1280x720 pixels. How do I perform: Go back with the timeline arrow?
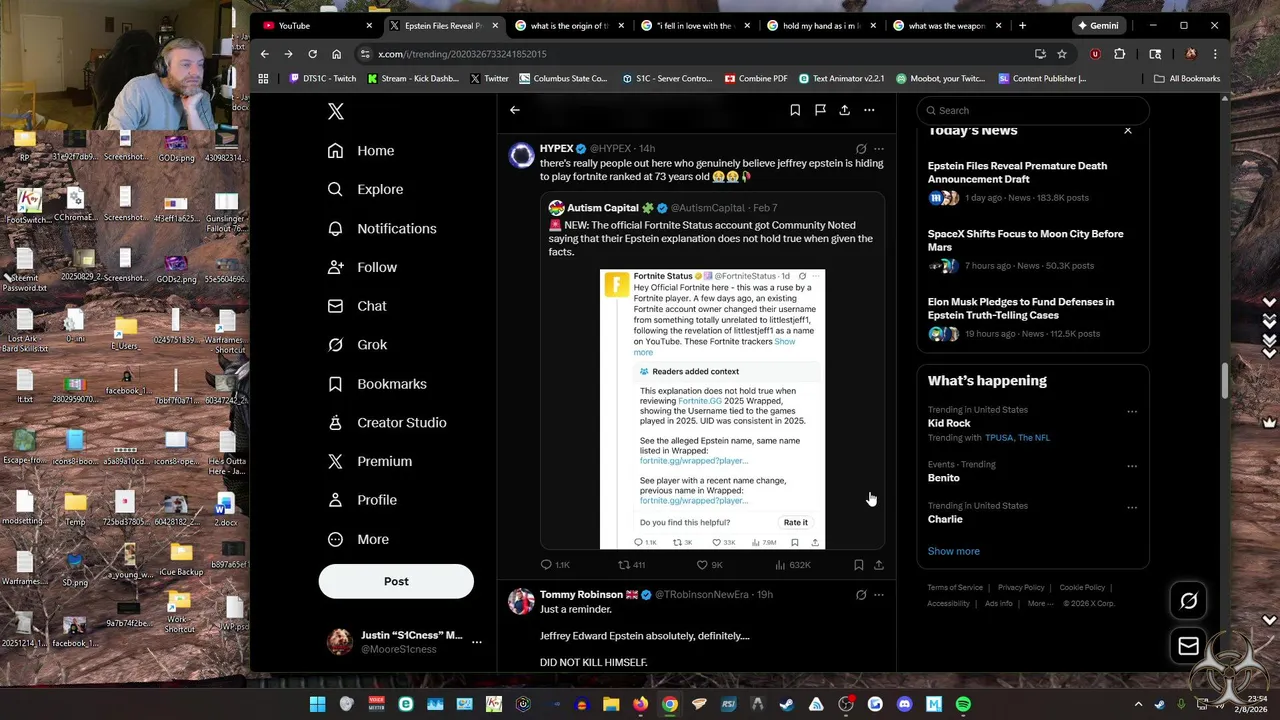[515, 110]
